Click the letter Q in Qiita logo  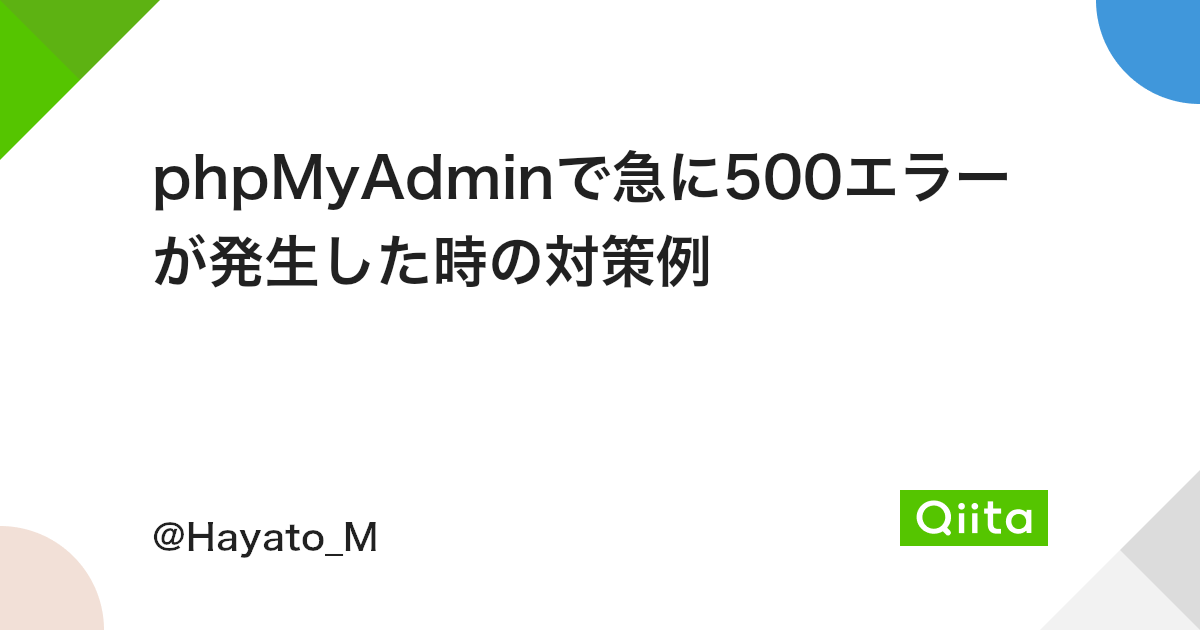click(x=932, y=518)
